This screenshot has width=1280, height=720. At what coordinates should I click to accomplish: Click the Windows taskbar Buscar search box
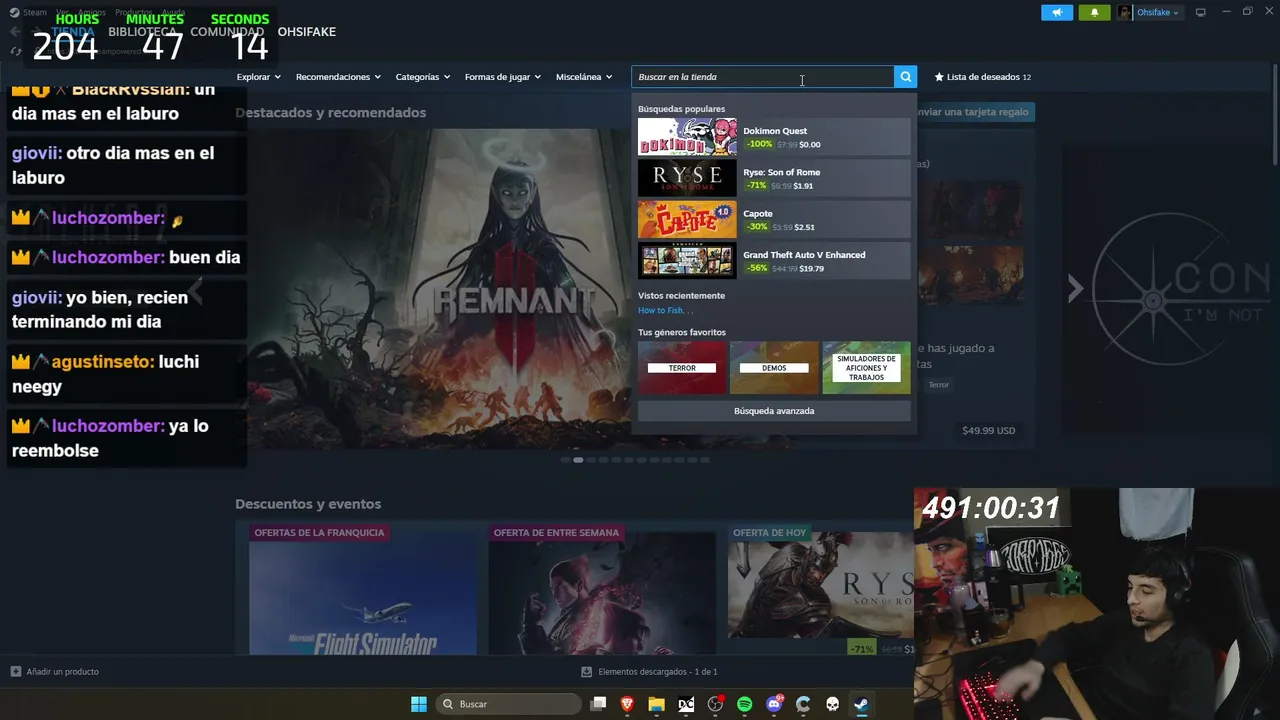(510, 704)
